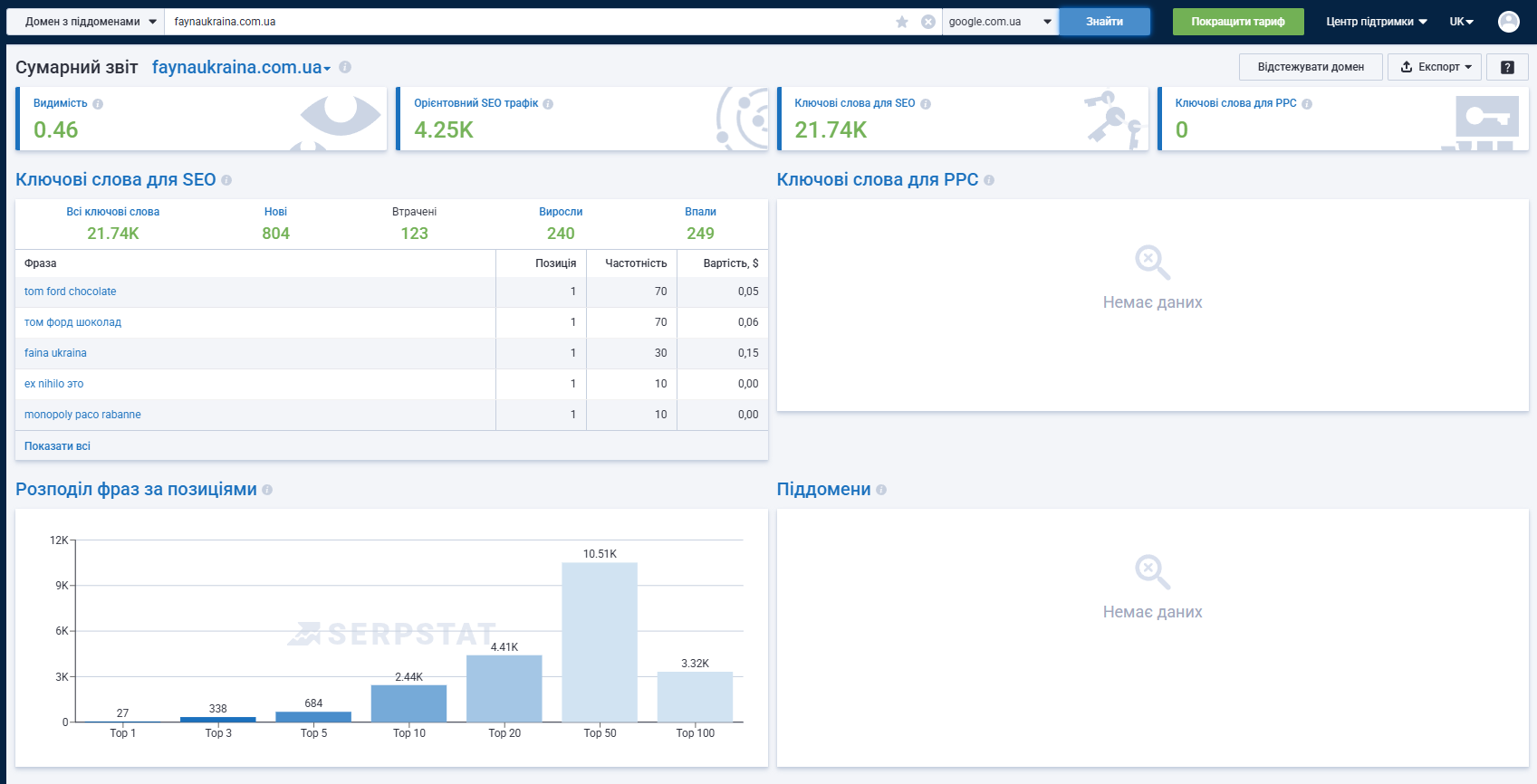Click the Top 10 bar in chart
This screenshot has height=784, width=1537.
(408, 703)
